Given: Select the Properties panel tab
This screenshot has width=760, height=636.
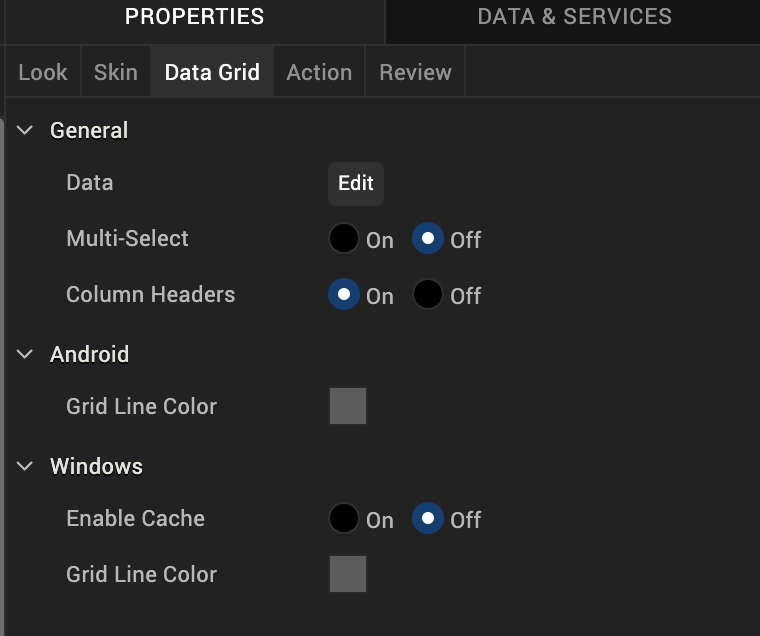Looking at the screenshot, I should tap(194, 17).
